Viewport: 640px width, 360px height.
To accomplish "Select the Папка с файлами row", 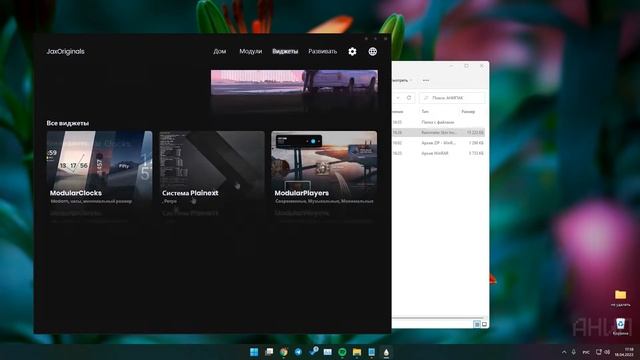I will click(438, 122).
